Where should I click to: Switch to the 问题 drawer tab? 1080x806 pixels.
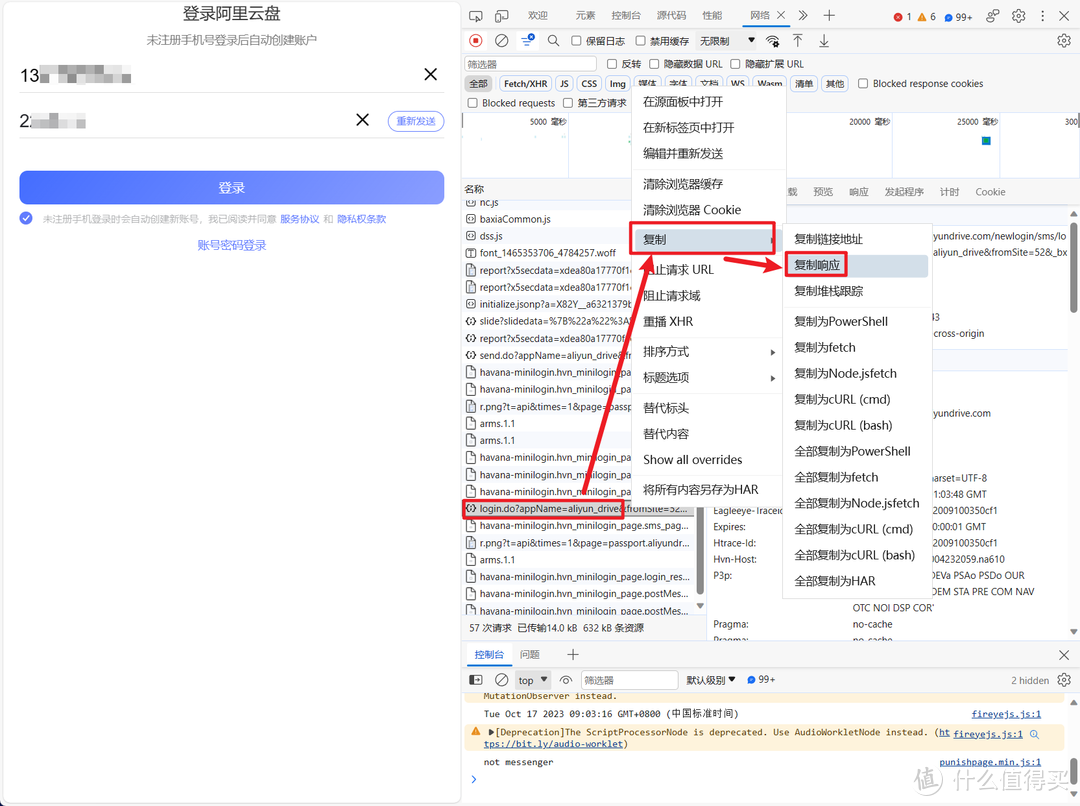pos(530,654)
